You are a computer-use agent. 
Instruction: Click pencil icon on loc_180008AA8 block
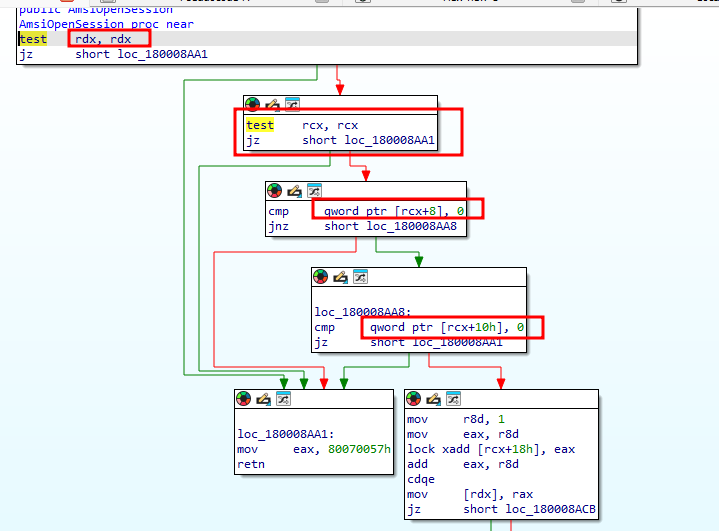tap(340, 276)
